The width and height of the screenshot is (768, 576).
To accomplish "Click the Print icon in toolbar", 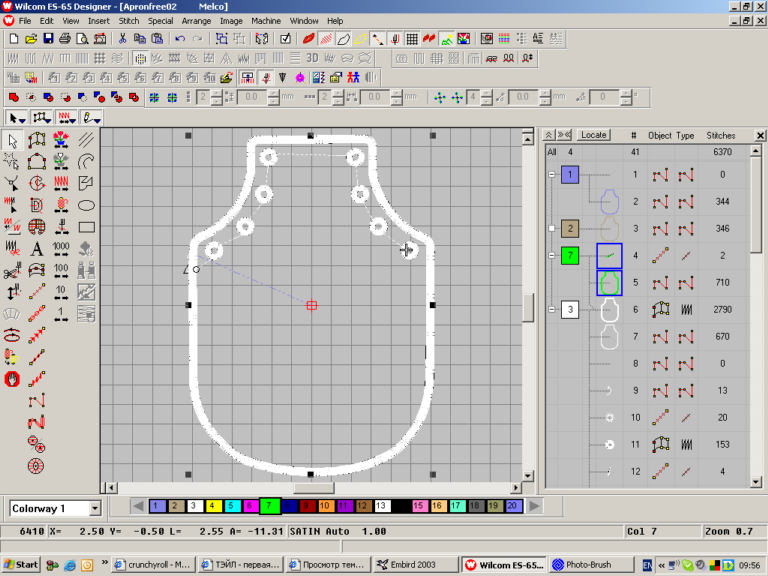I will 65,39.
